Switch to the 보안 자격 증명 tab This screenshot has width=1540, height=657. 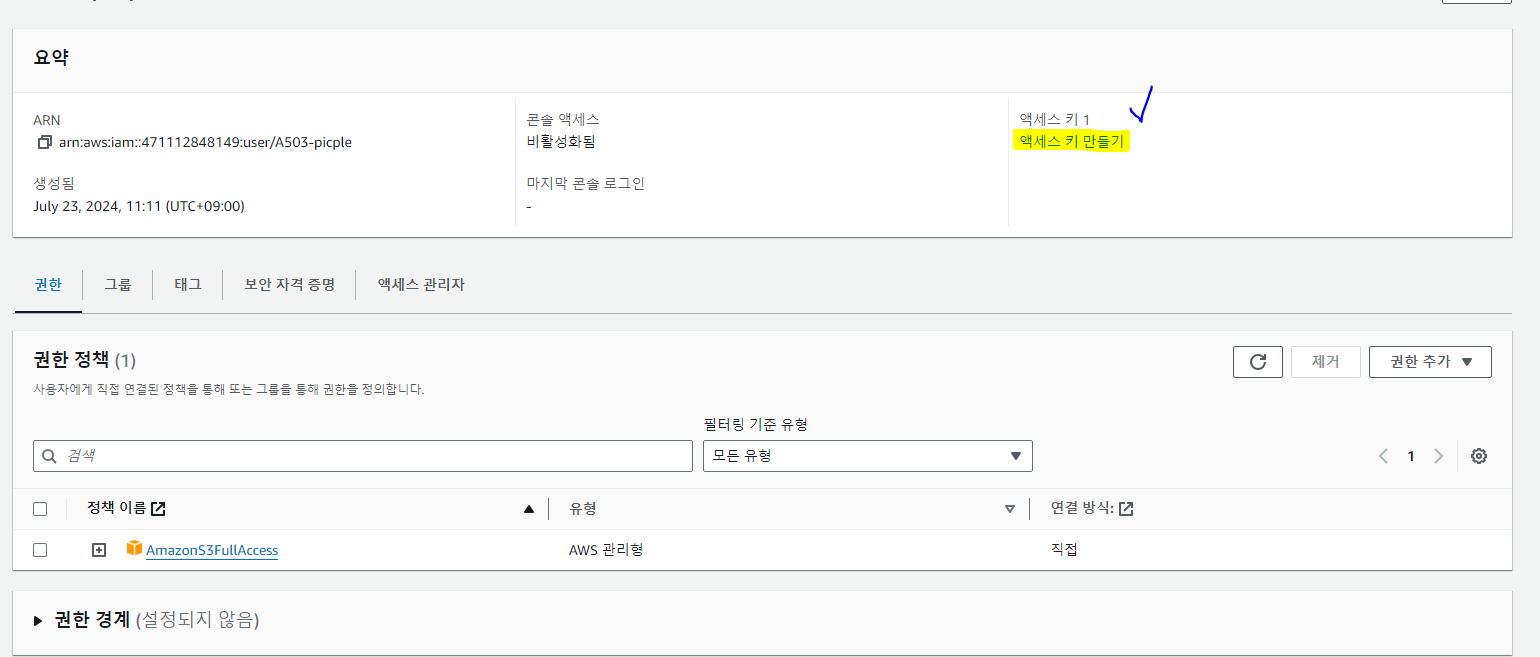pos(288,284)
